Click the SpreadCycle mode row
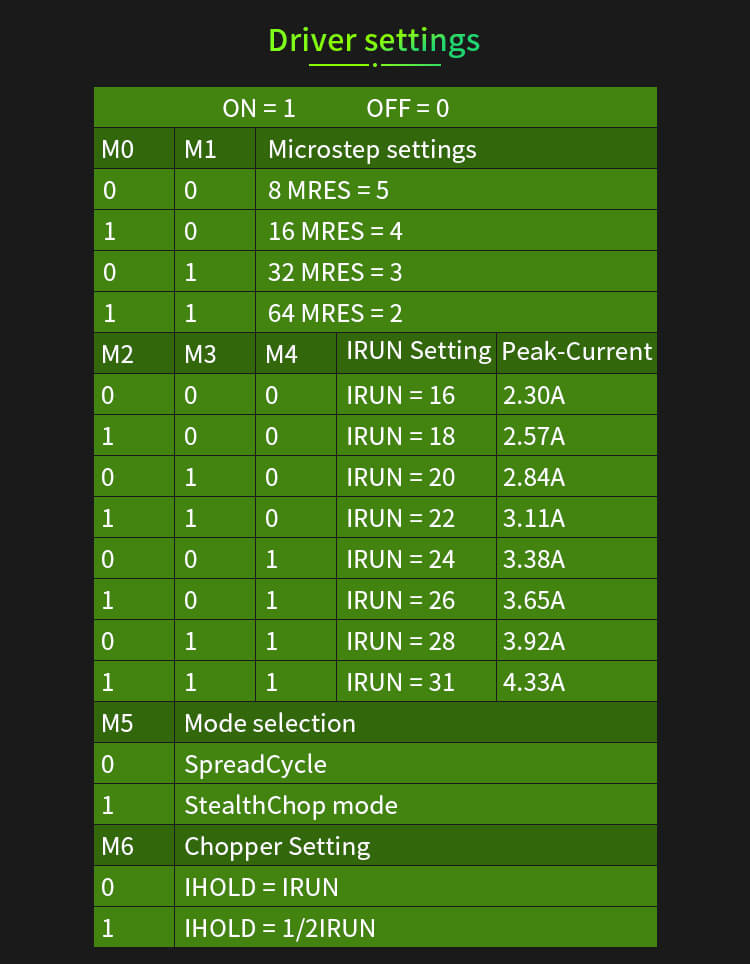Viewport: 750px width, 964px height. [255, 764]
